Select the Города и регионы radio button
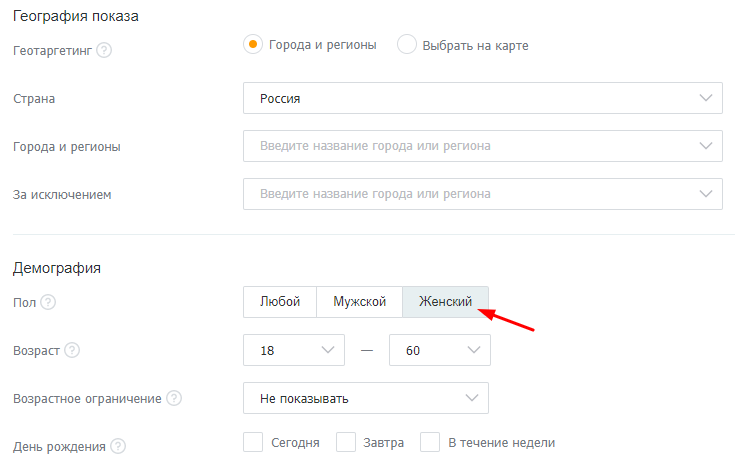The width and height of the screenshot is (735, 466). tap(253, 44)
